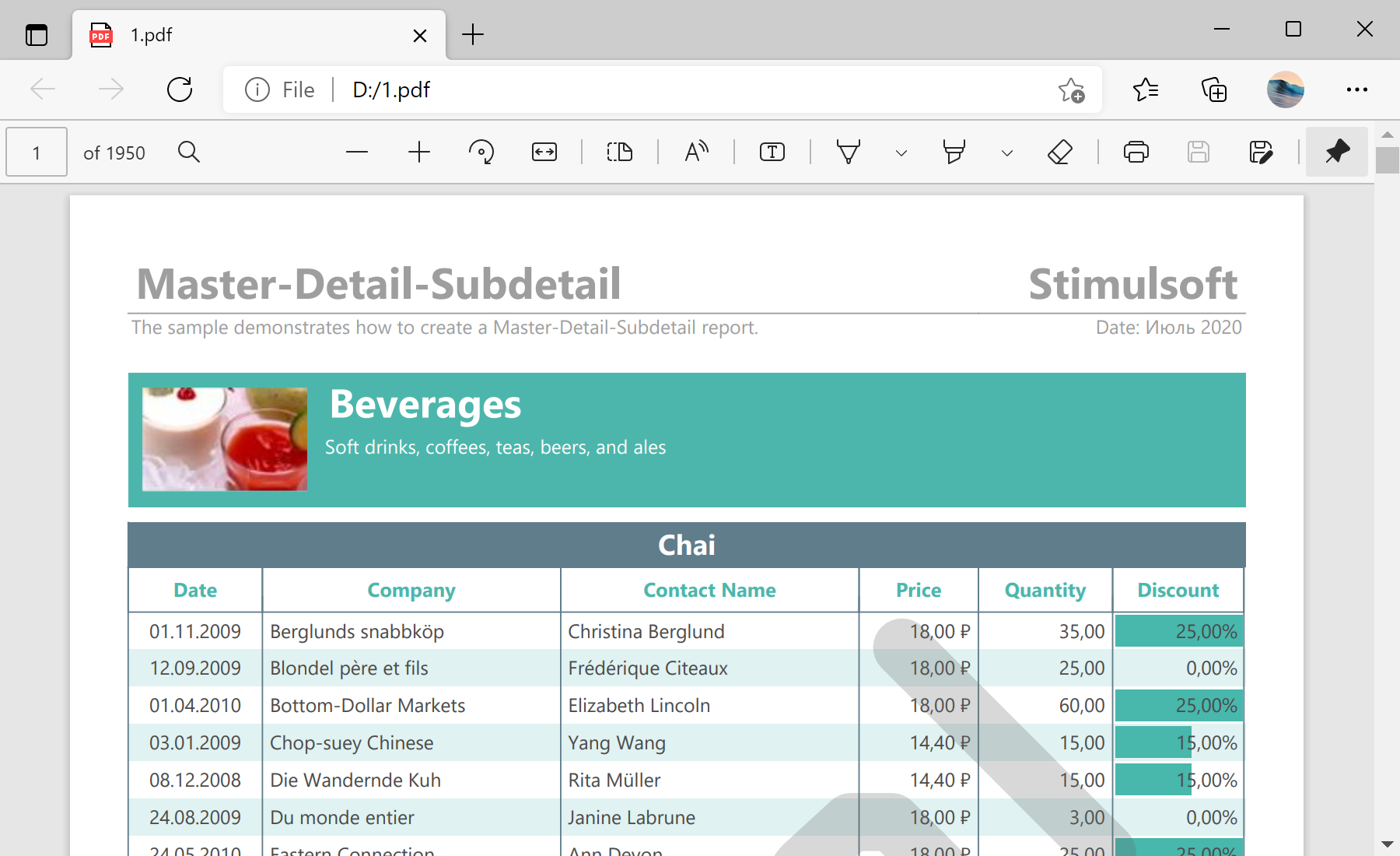Click contact name Frédérique Citeaux
The width and height of the screenshot is (1400, 856).
coord(648,668)
